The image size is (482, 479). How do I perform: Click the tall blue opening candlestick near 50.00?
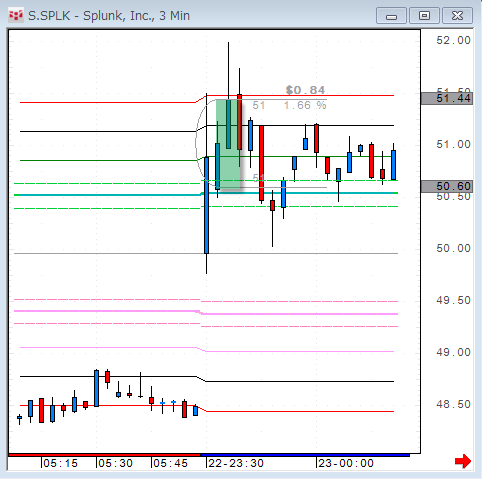click(207, 205)
